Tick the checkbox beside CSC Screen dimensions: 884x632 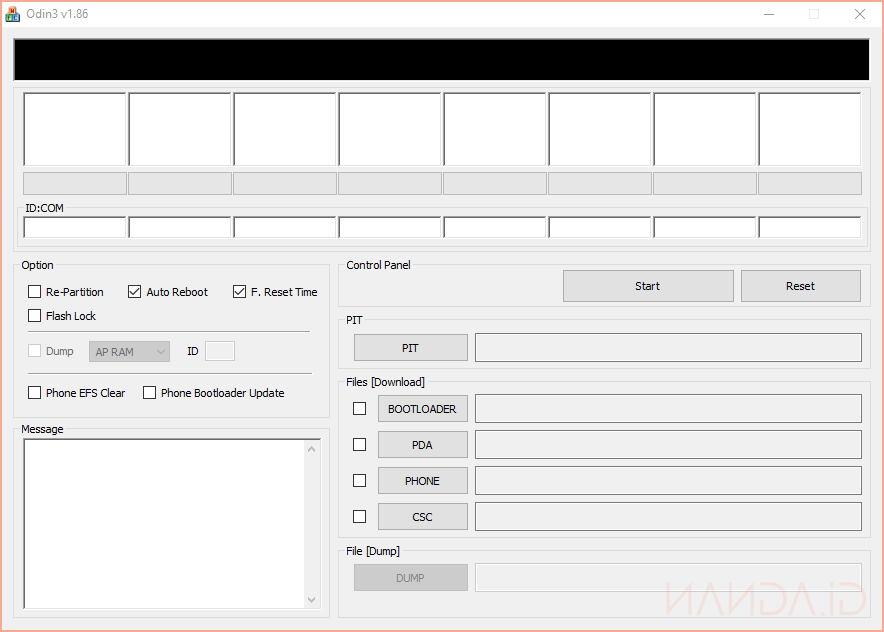click(x=360, y=517)
